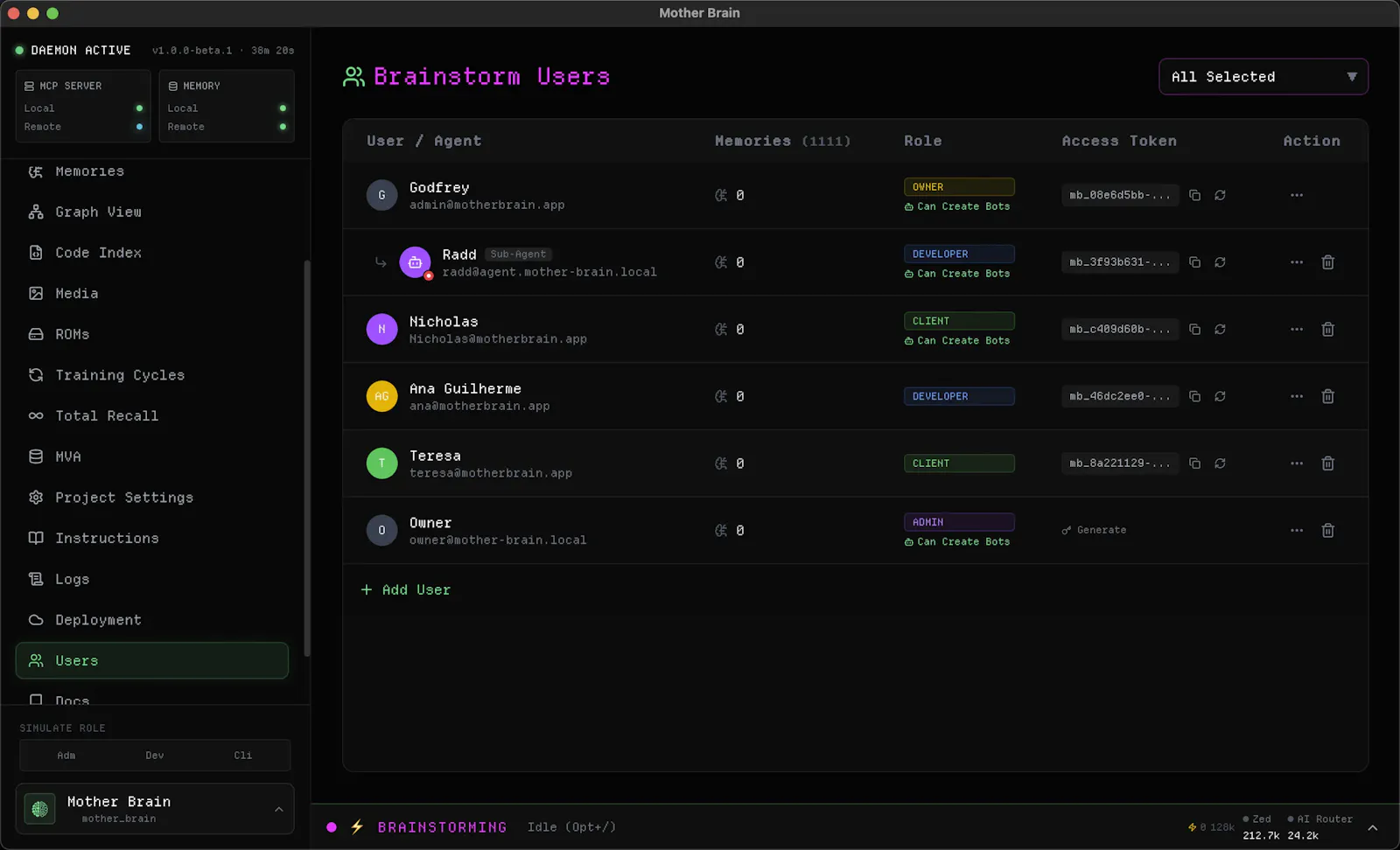This screenshot has width=1400, height=850.
Task: Select the Users sidebar item
Action: pyautogui.click(x=151, y=661)
